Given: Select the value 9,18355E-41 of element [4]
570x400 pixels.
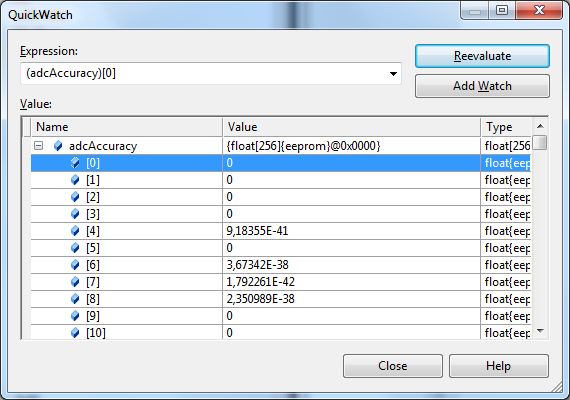Looking at the screenshot, I should [257, 231].
